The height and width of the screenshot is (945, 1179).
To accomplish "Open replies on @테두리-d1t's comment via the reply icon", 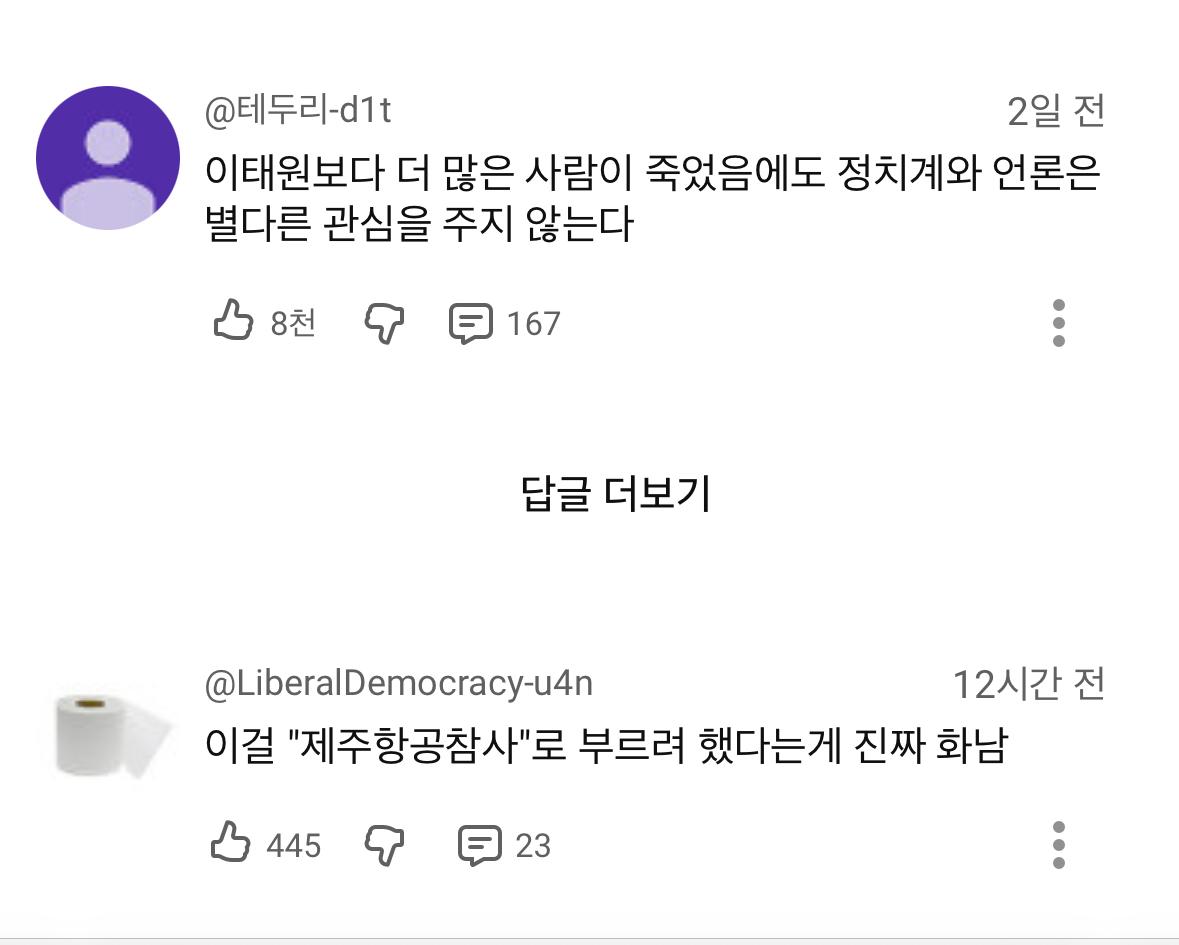I will click(474, 320).
